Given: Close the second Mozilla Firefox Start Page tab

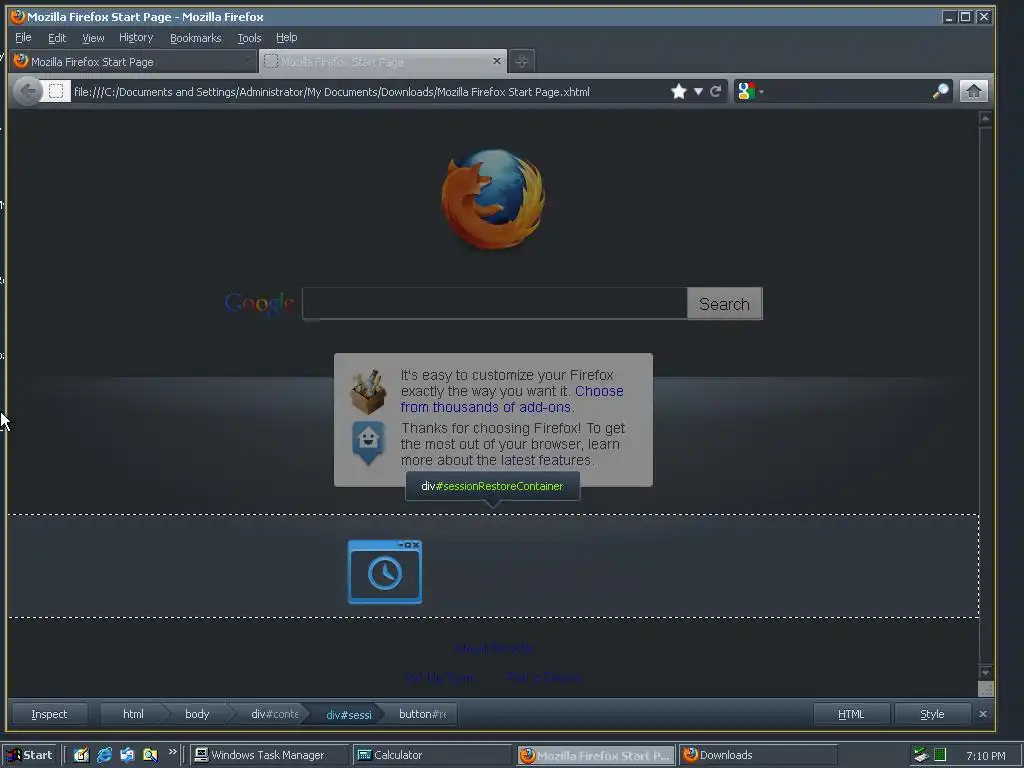Looking at the screenshot, I should [496, 61].
